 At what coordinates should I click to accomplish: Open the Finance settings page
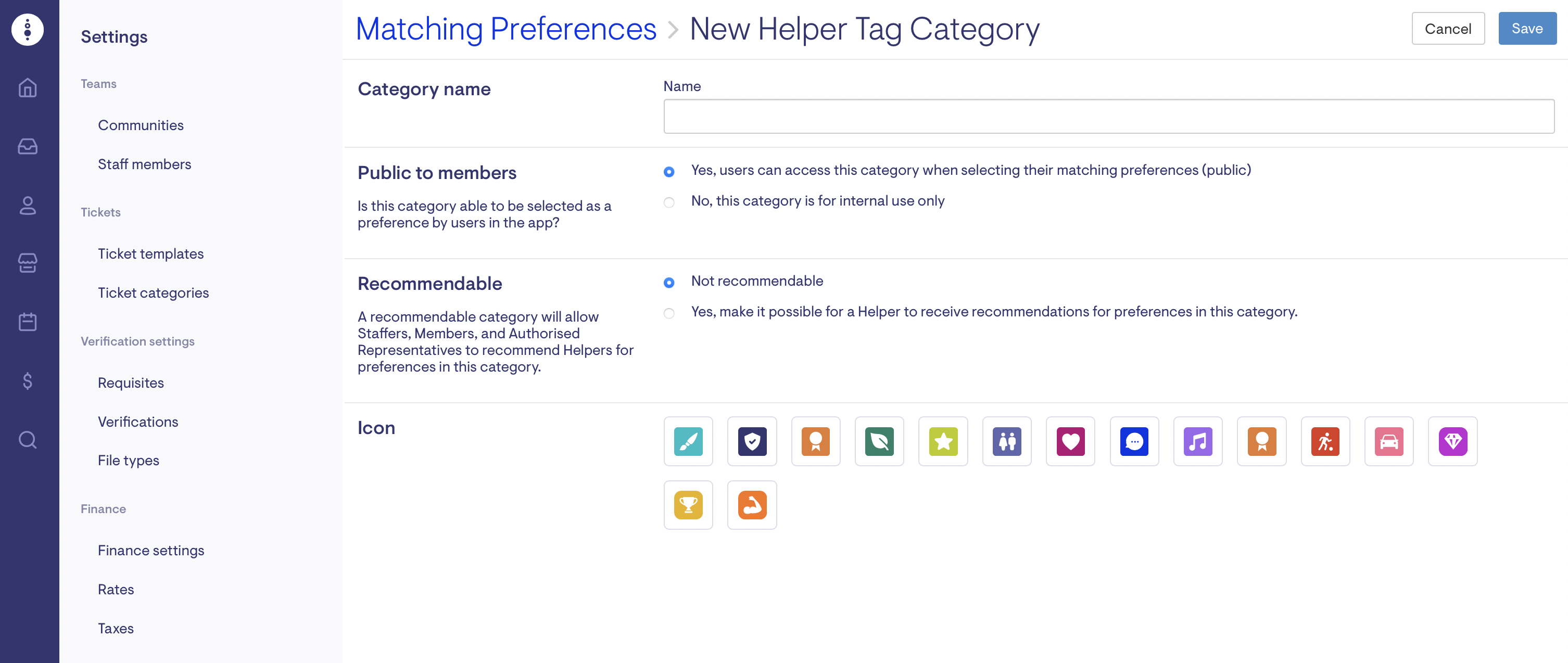[151, 550]
